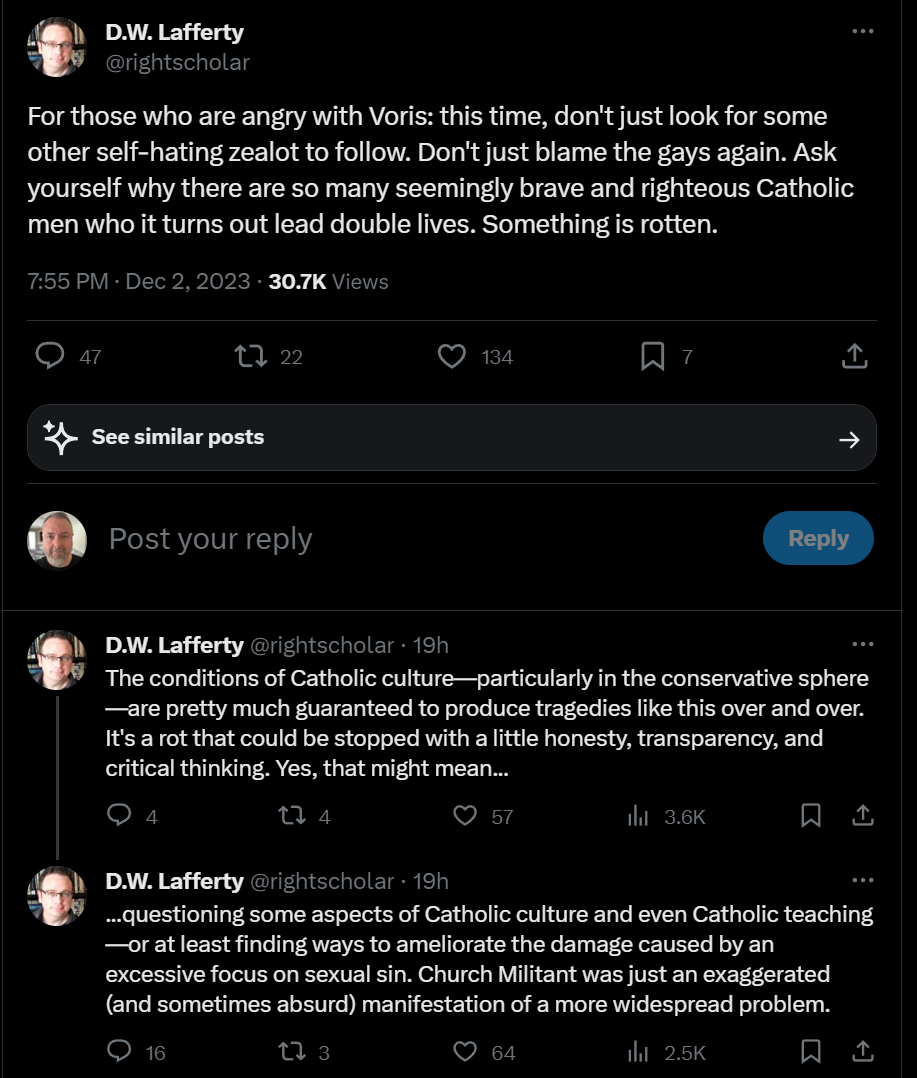View analytics showing 3.6K views

[x=638, y=816]
